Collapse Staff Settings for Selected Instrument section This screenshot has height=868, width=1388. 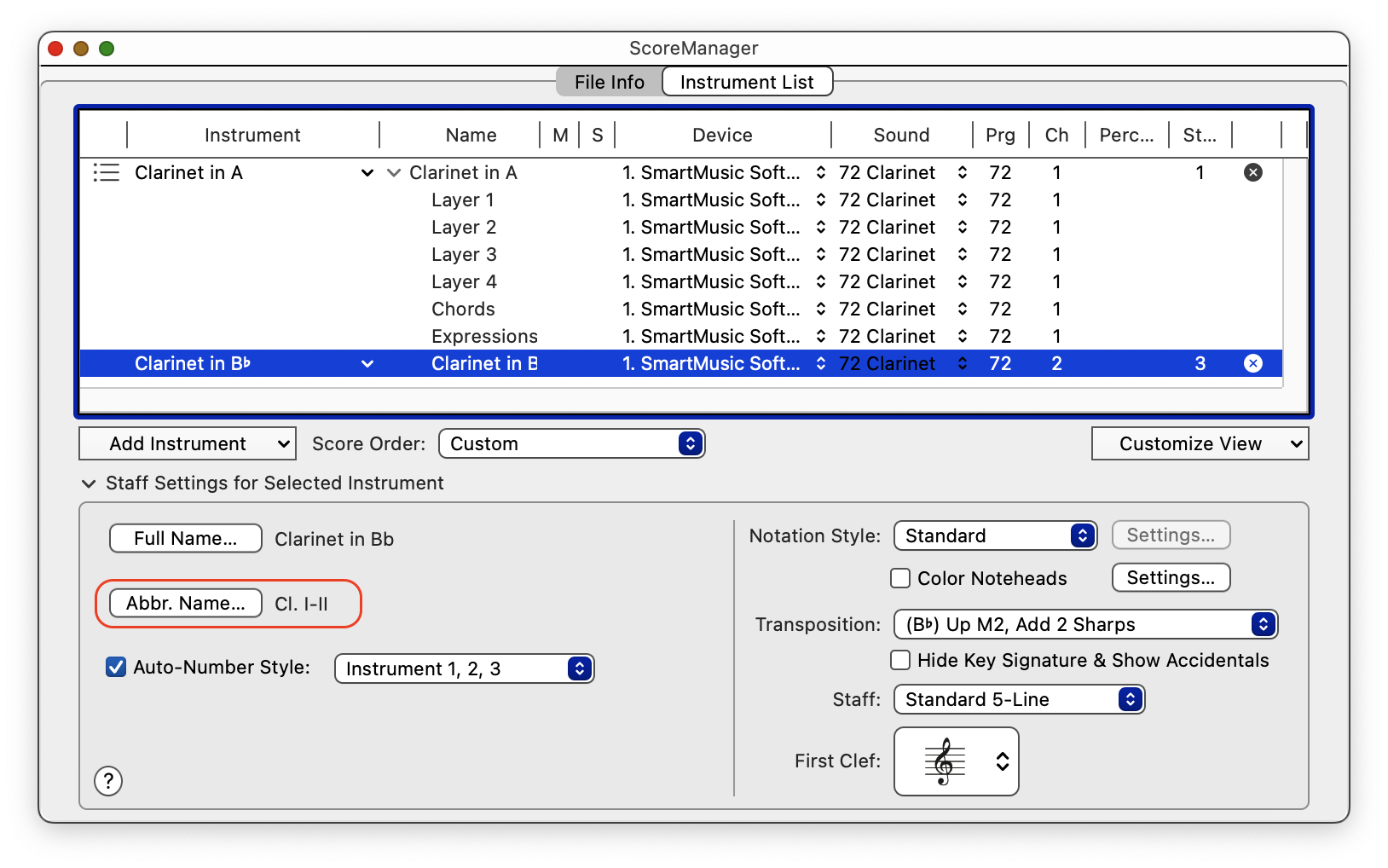pos(88,483)
